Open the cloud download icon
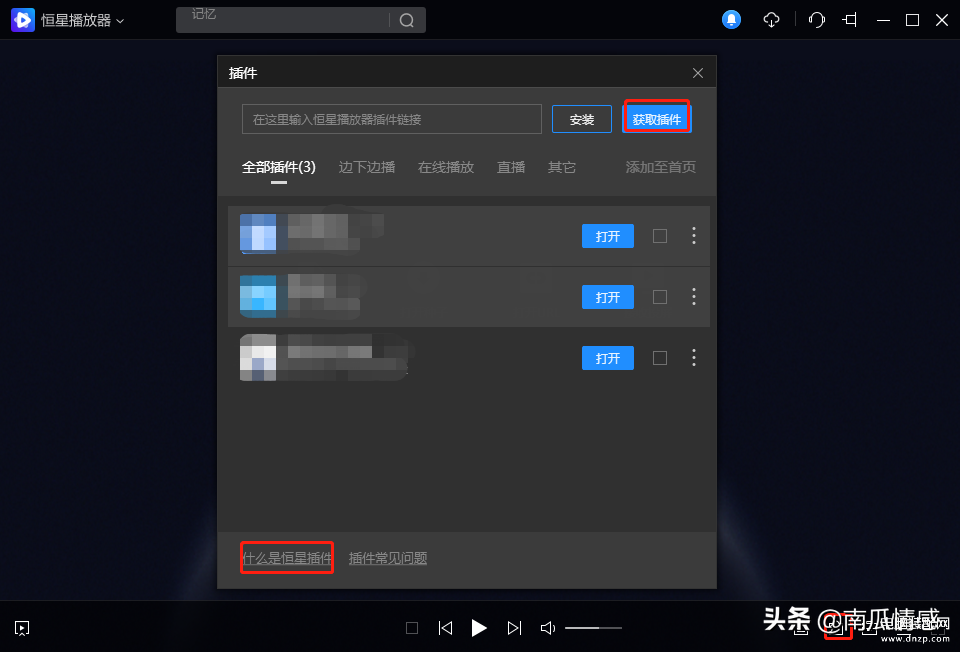The height and width of the screenshot is (652, 960). [x=771, y=20]
